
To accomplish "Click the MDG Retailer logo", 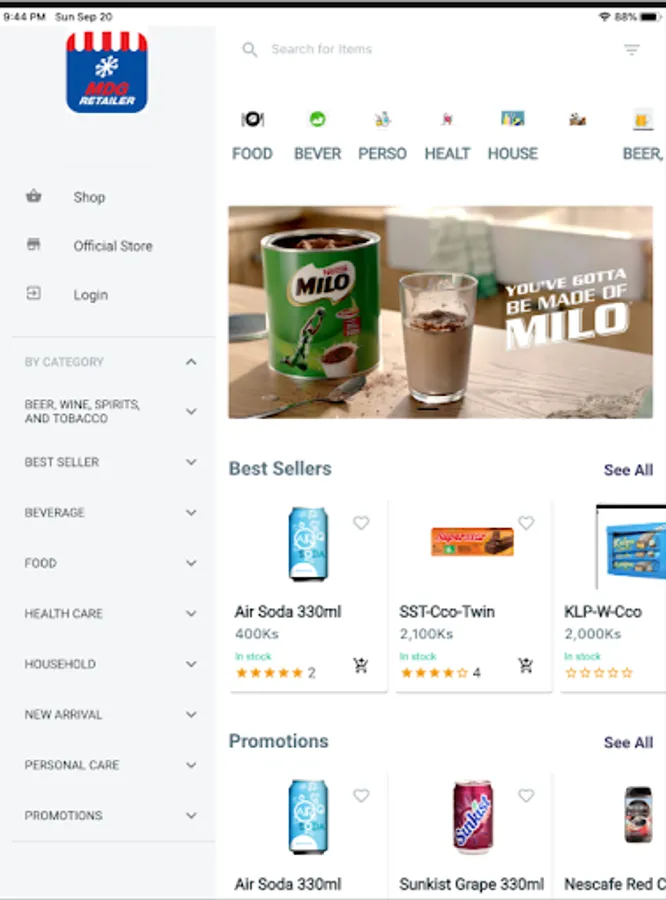I will [x=107, y=72].
